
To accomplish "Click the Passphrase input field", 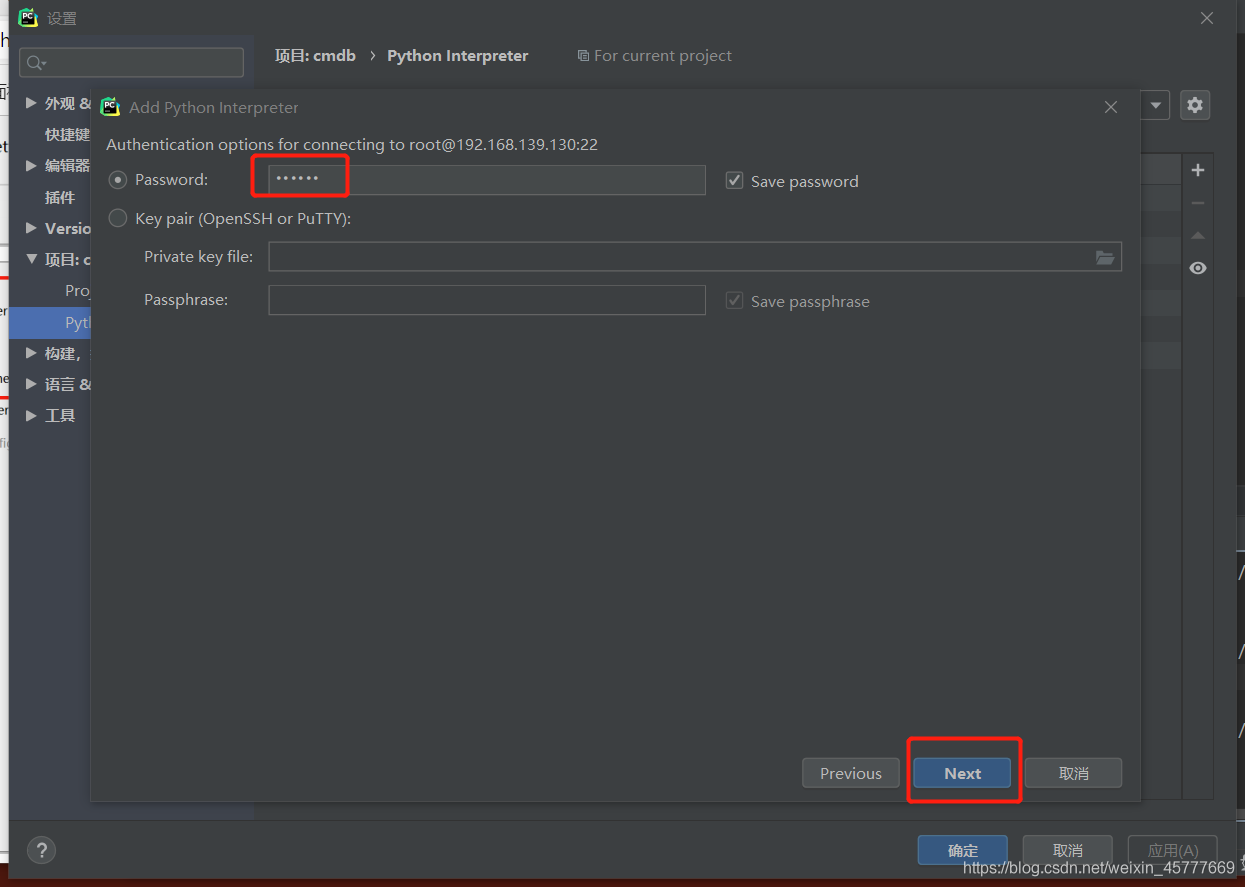I will (x=487, y=300).
